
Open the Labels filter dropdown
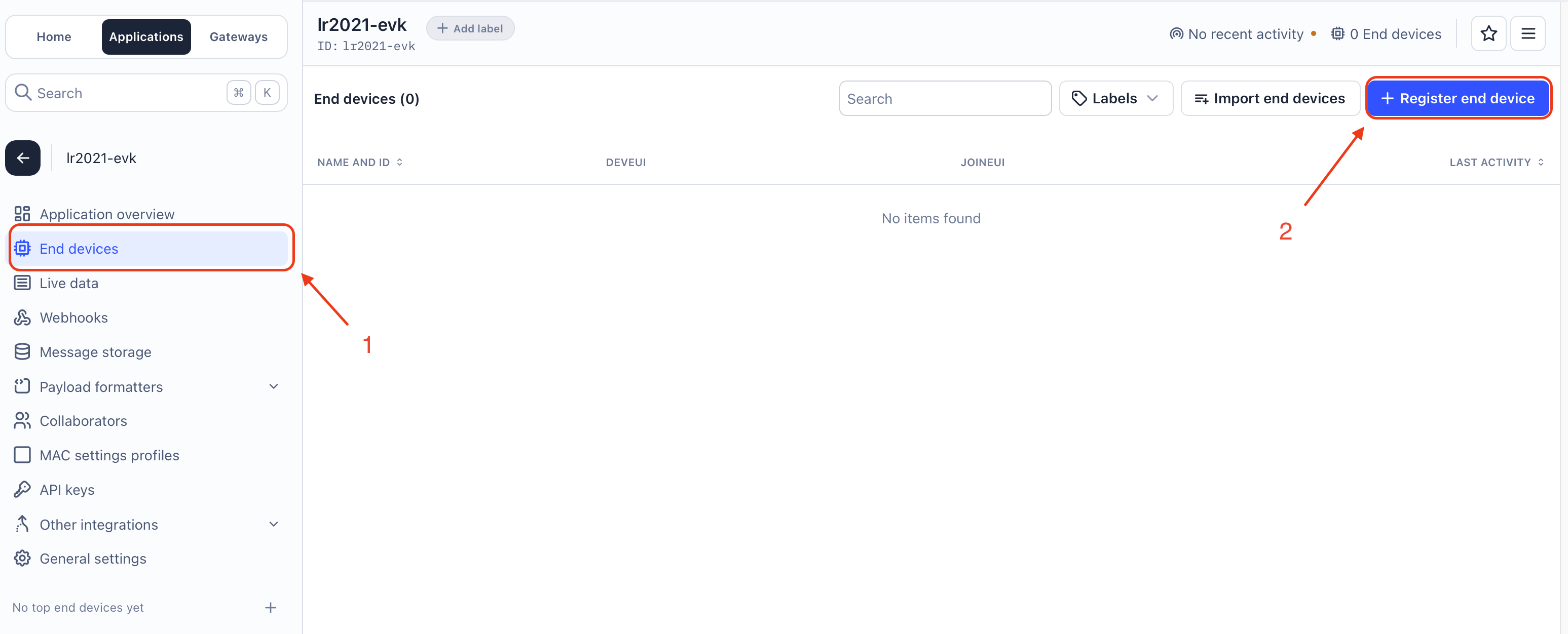pyautogui.click(x=1115, y=99)
